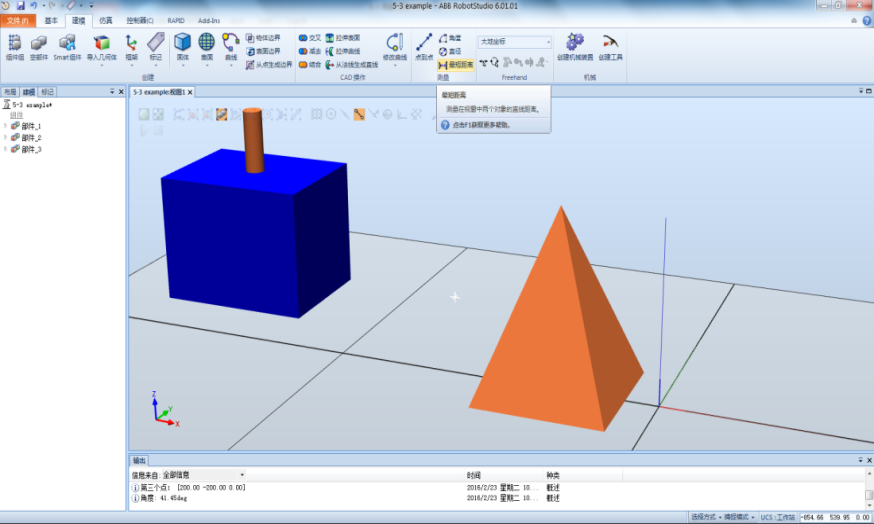Open 修改曲线 modify curve tool
The height and width of the screenshot is (524, 874).
(394, 47)
